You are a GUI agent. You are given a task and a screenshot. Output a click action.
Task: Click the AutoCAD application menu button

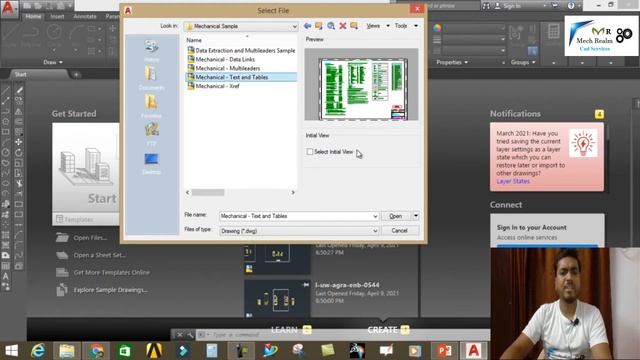coord(8,8)
